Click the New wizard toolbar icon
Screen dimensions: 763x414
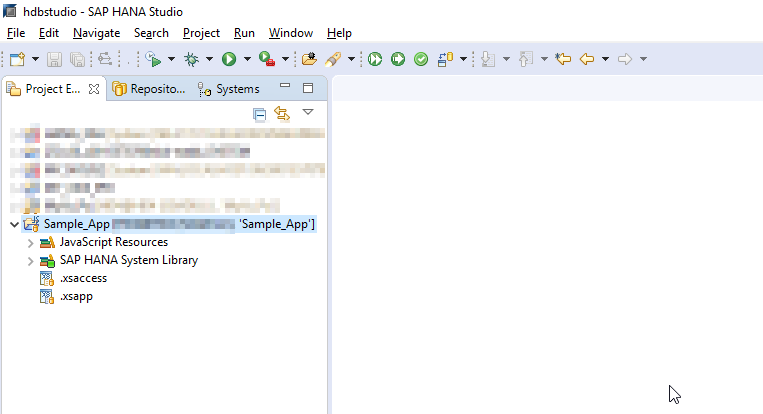click(17, 59)
